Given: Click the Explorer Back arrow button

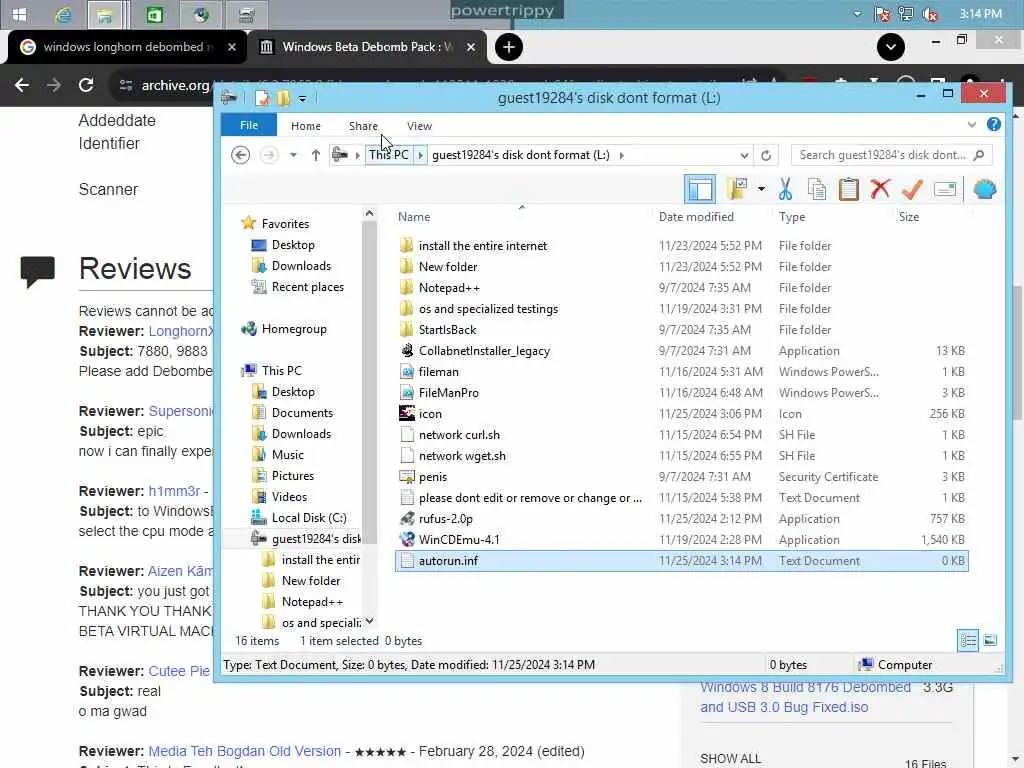Looking at the screenshot, I should 240,155.
